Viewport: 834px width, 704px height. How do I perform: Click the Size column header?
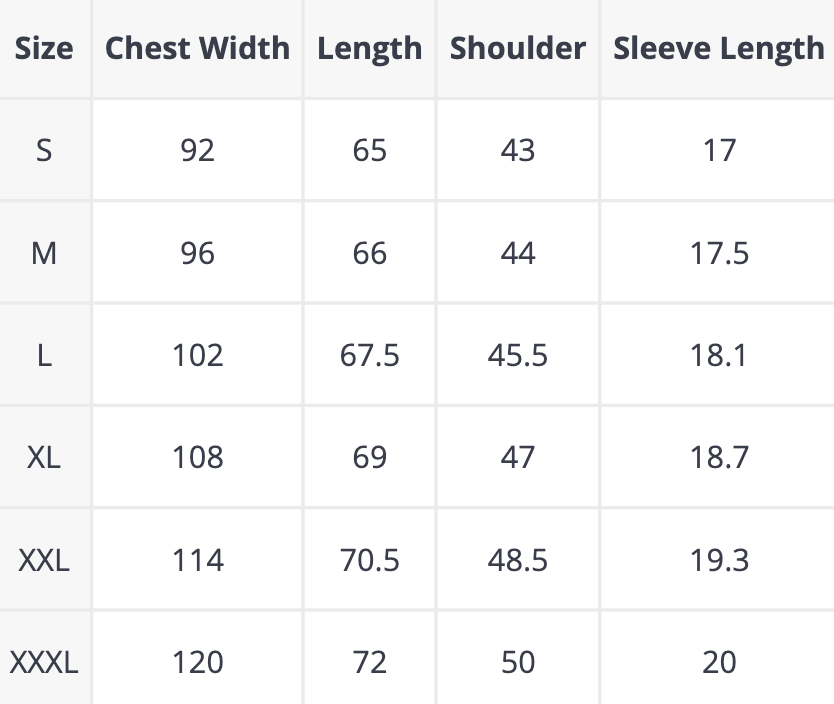[44, 48]
